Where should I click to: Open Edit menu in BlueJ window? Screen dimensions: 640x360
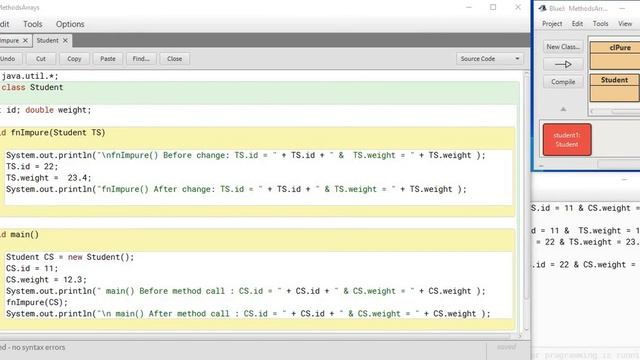coord(577,24)
